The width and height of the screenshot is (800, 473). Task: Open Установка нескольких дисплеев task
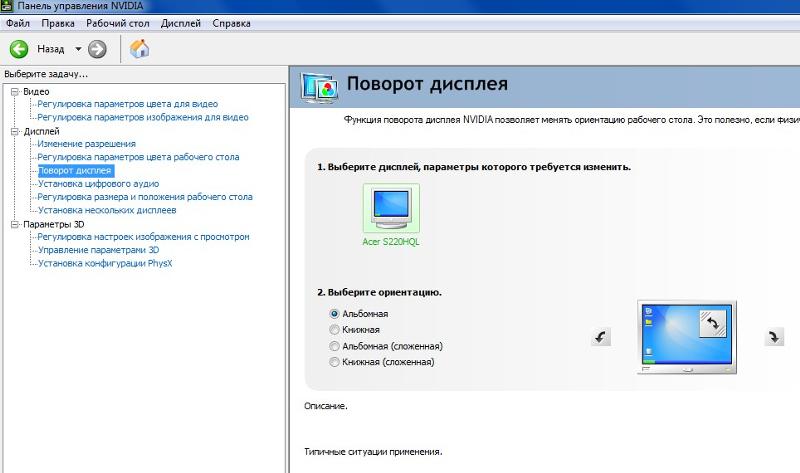pyautogui.click(x=107, y=210)
